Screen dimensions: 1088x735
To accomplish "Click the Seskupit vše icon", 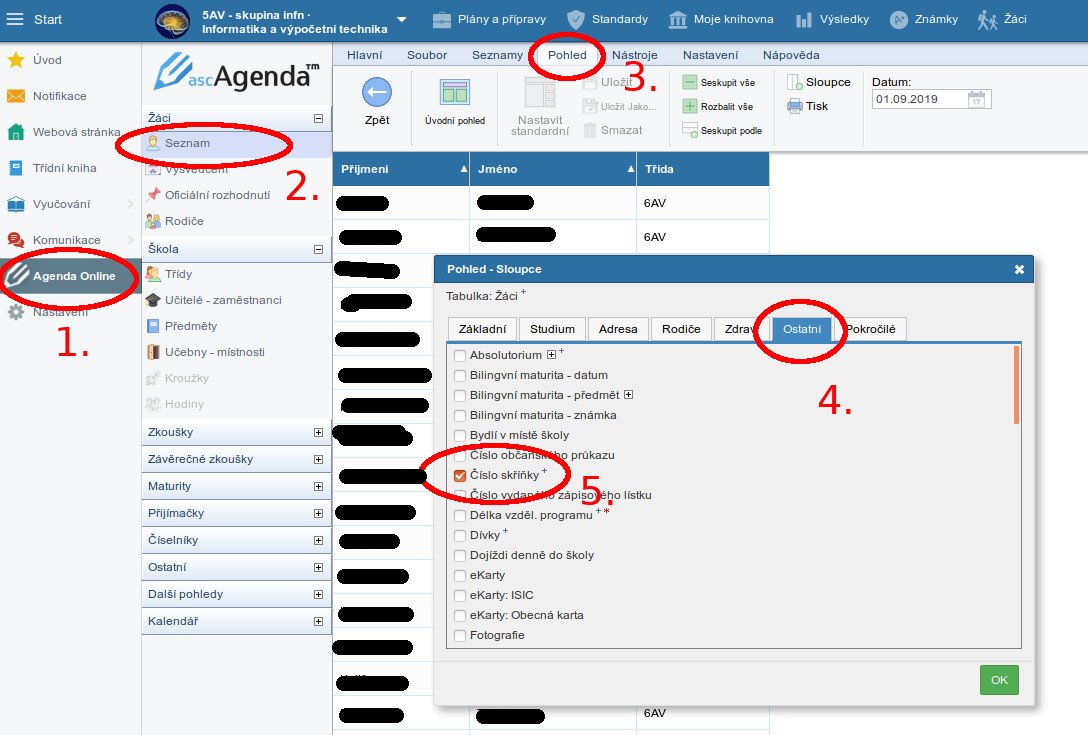I will coord(690,83).
